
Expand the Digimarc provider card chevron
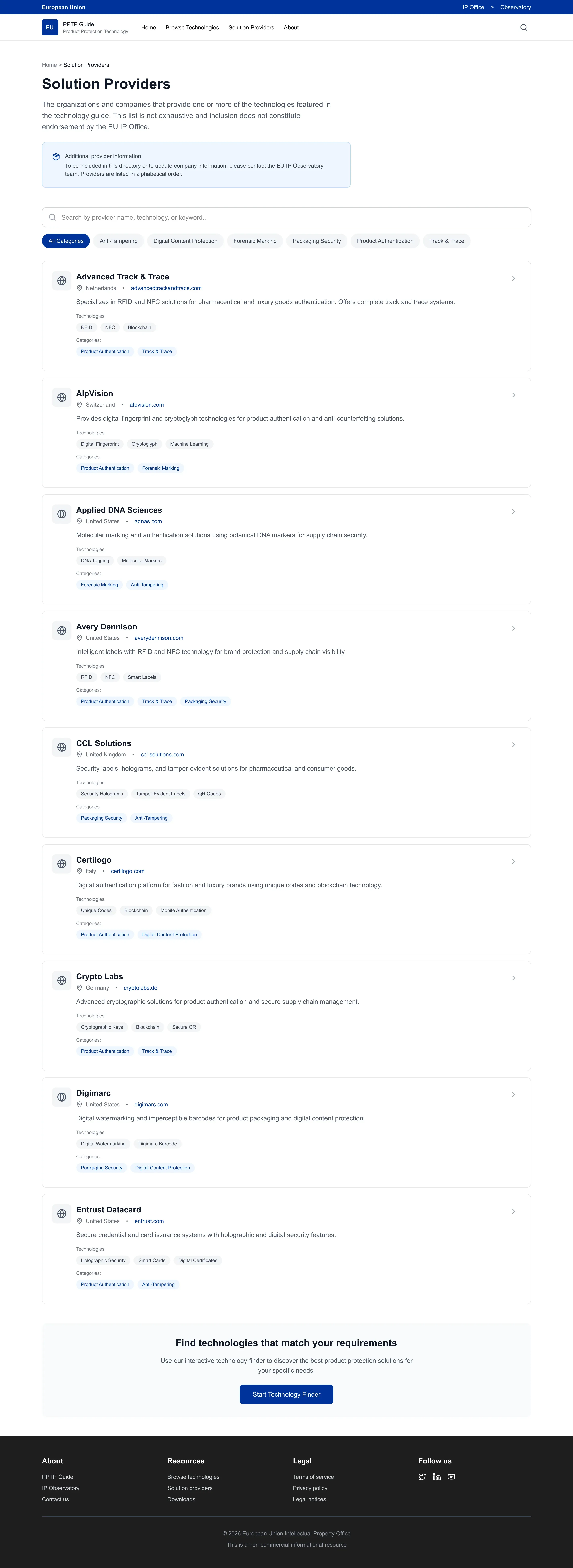(x=513, y=1094)
